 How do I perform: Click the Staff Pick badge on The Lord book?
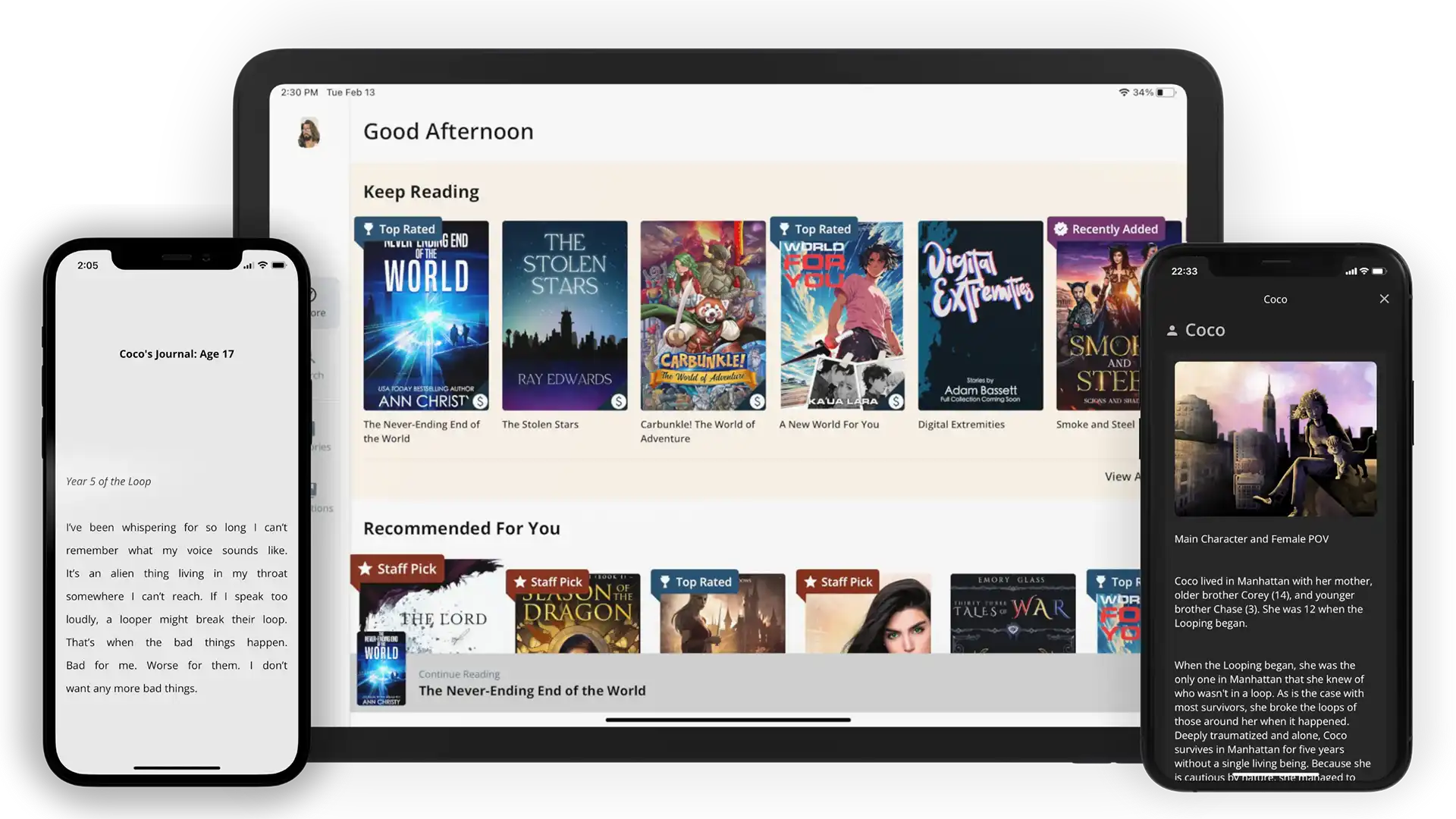[x=397, y=569]
